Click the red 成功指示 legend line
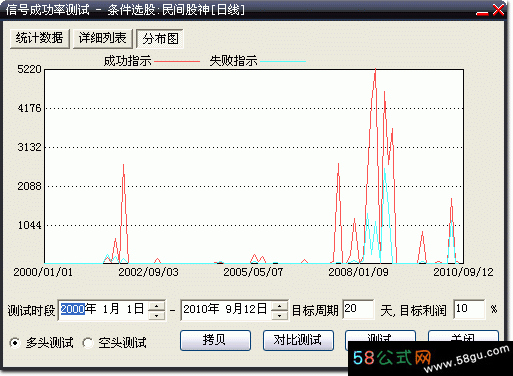513x376 pixels. point(177,62)
